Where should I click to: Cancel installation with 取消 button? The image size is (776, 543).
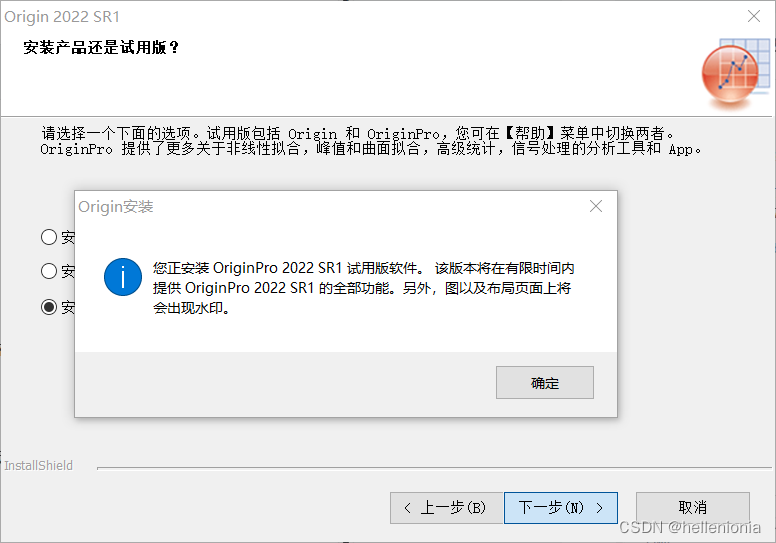[x=692, y=507]
